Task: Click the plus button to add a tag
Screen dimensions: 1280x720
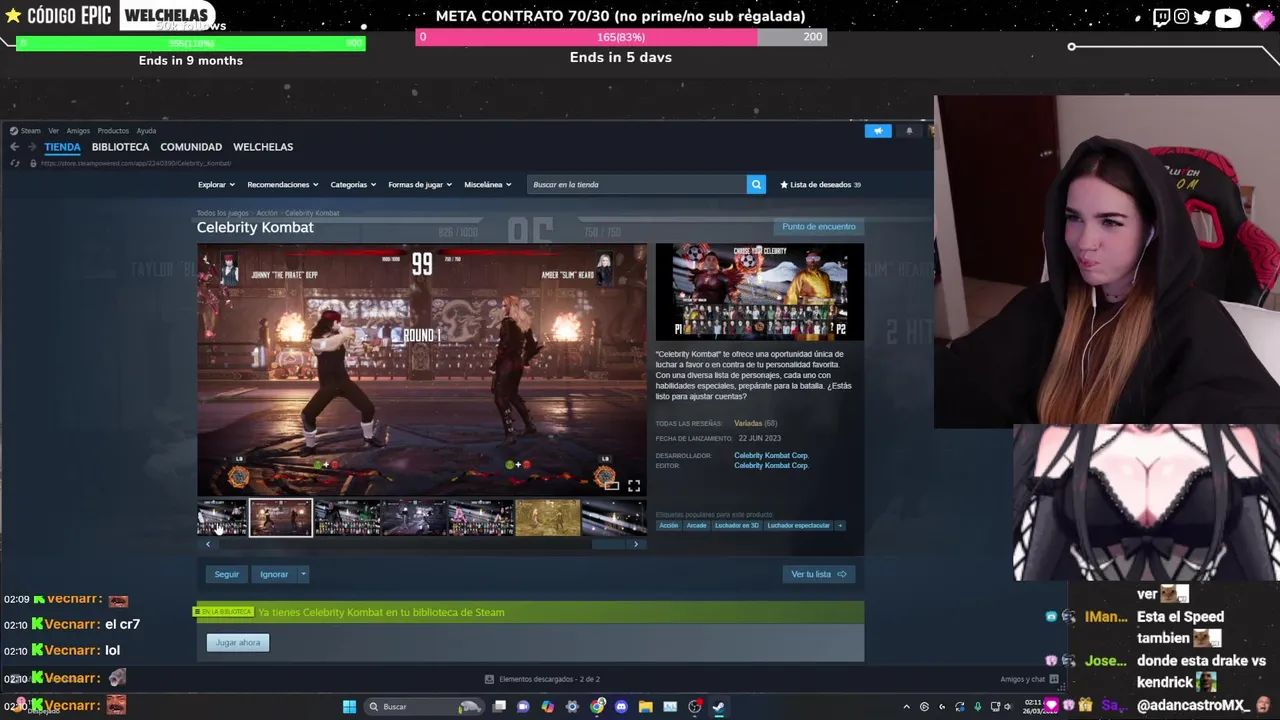Action: pyautogui.click(x=840, y=525)
